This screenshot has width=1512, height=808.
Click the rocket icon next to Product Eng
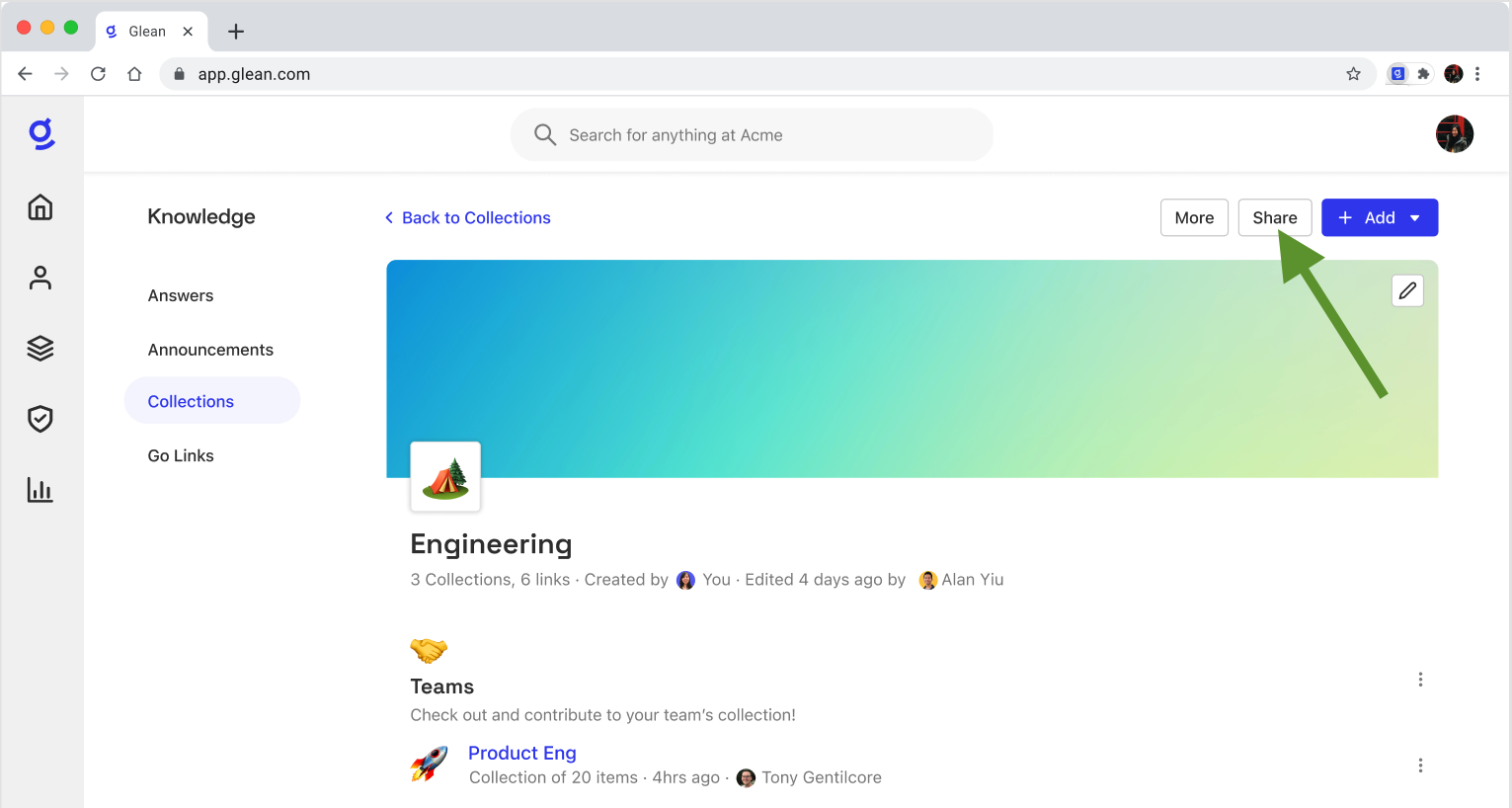pyautogui.click(x=429, y=764)
